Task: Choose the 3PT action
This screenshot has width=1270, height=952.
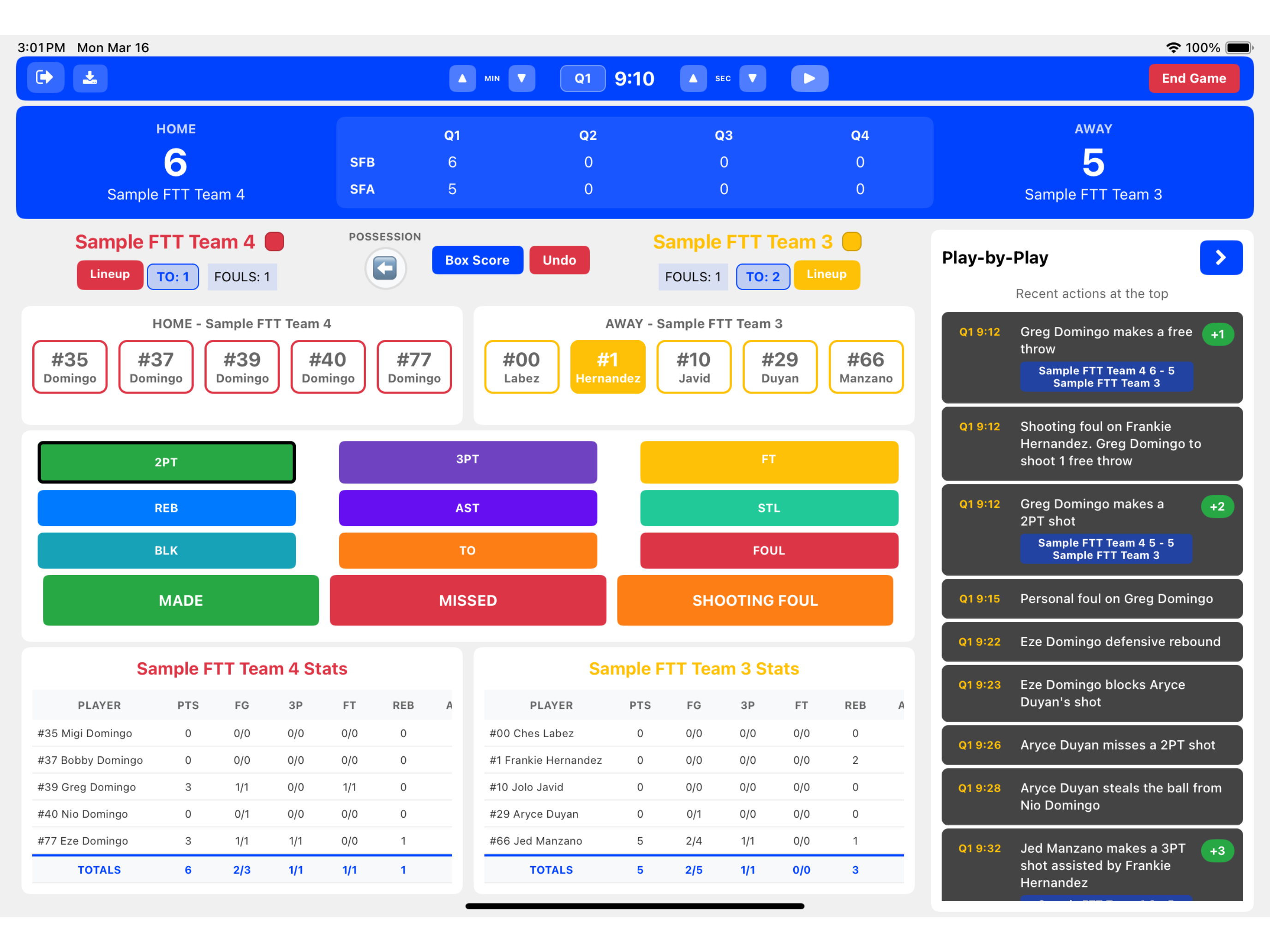Action: [468, 462]
